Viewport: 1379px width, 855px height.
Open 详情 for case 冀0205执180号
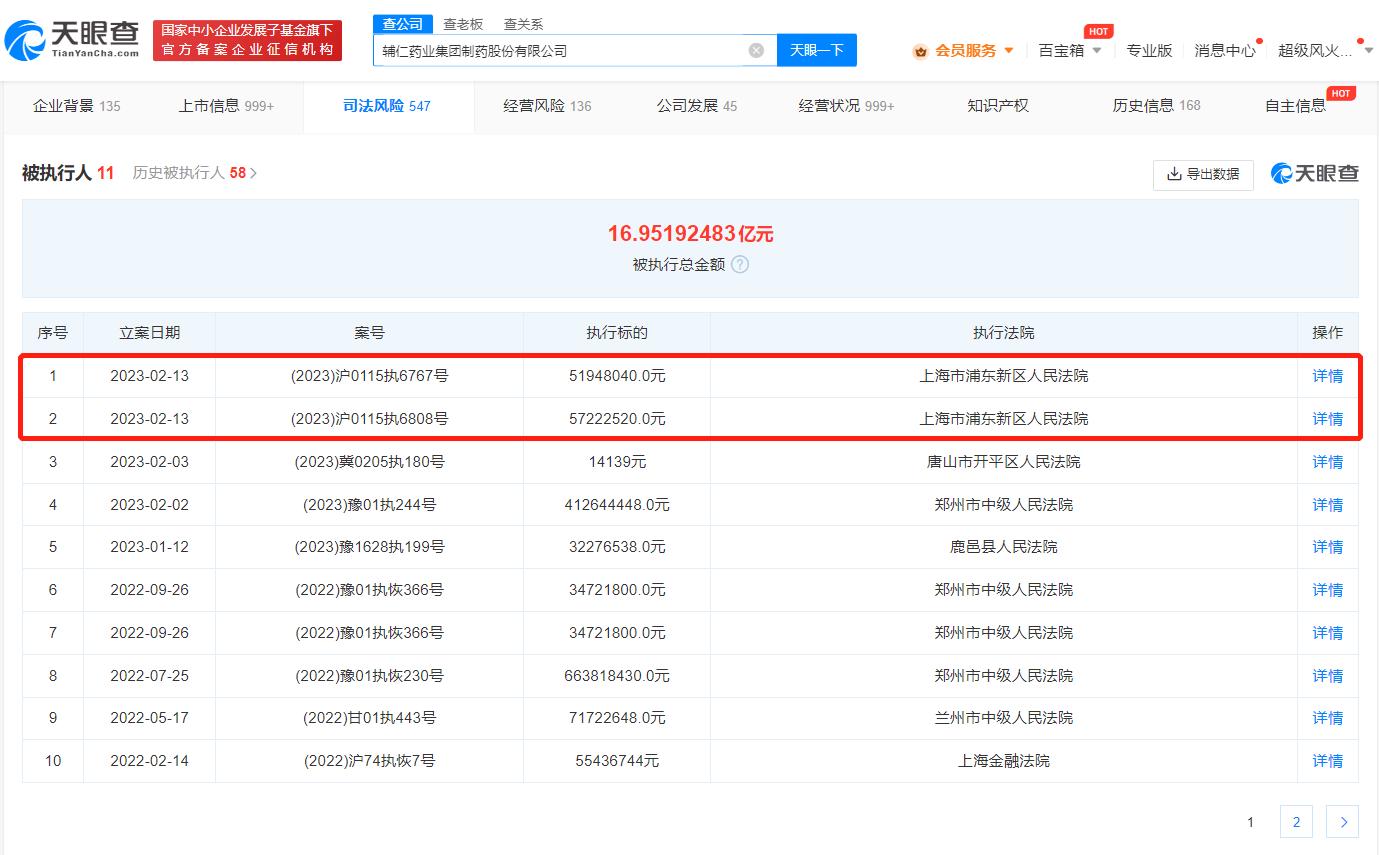(1328, 462)
